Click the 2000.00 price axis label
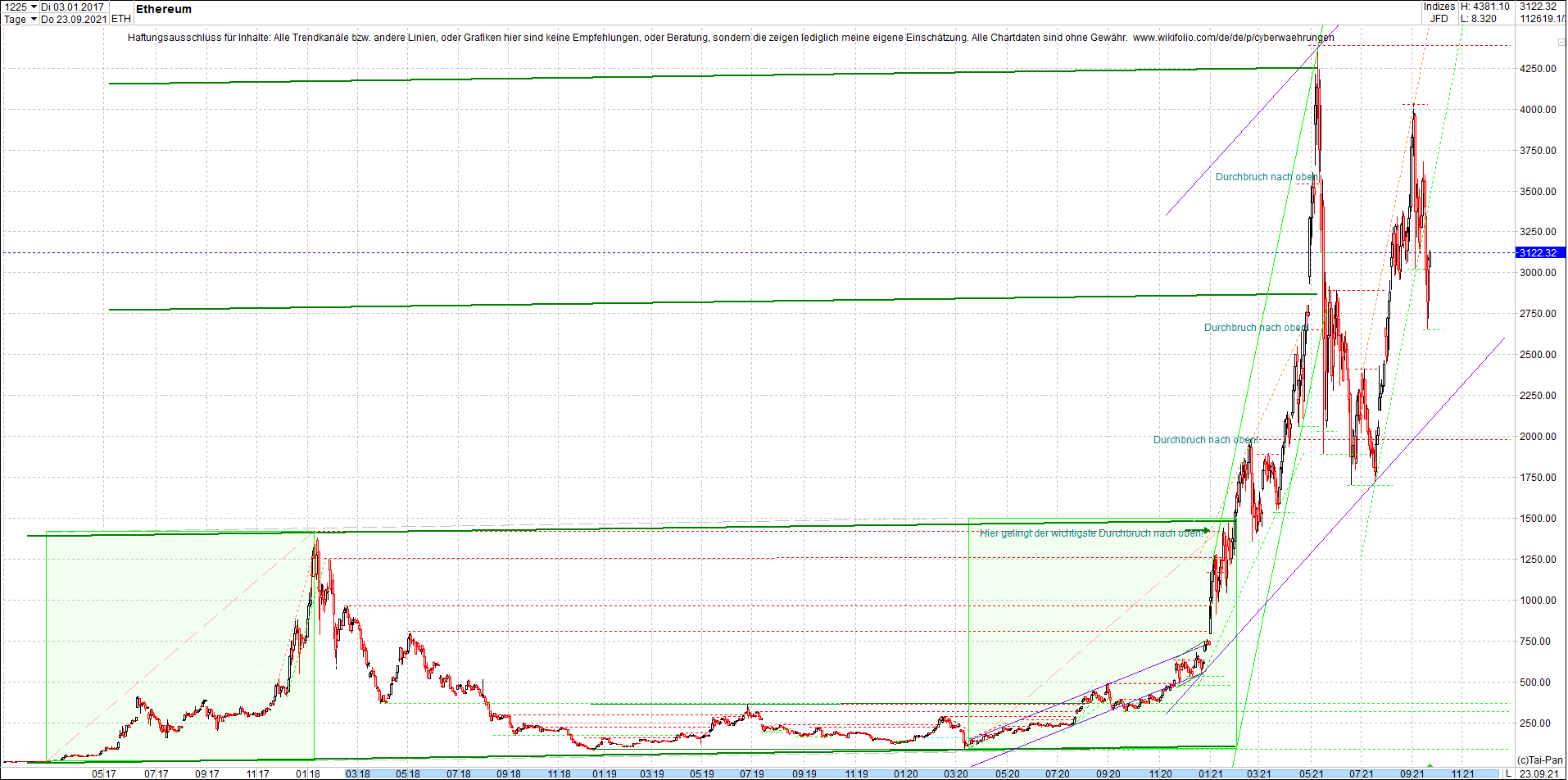 [x=1538, y=437]
